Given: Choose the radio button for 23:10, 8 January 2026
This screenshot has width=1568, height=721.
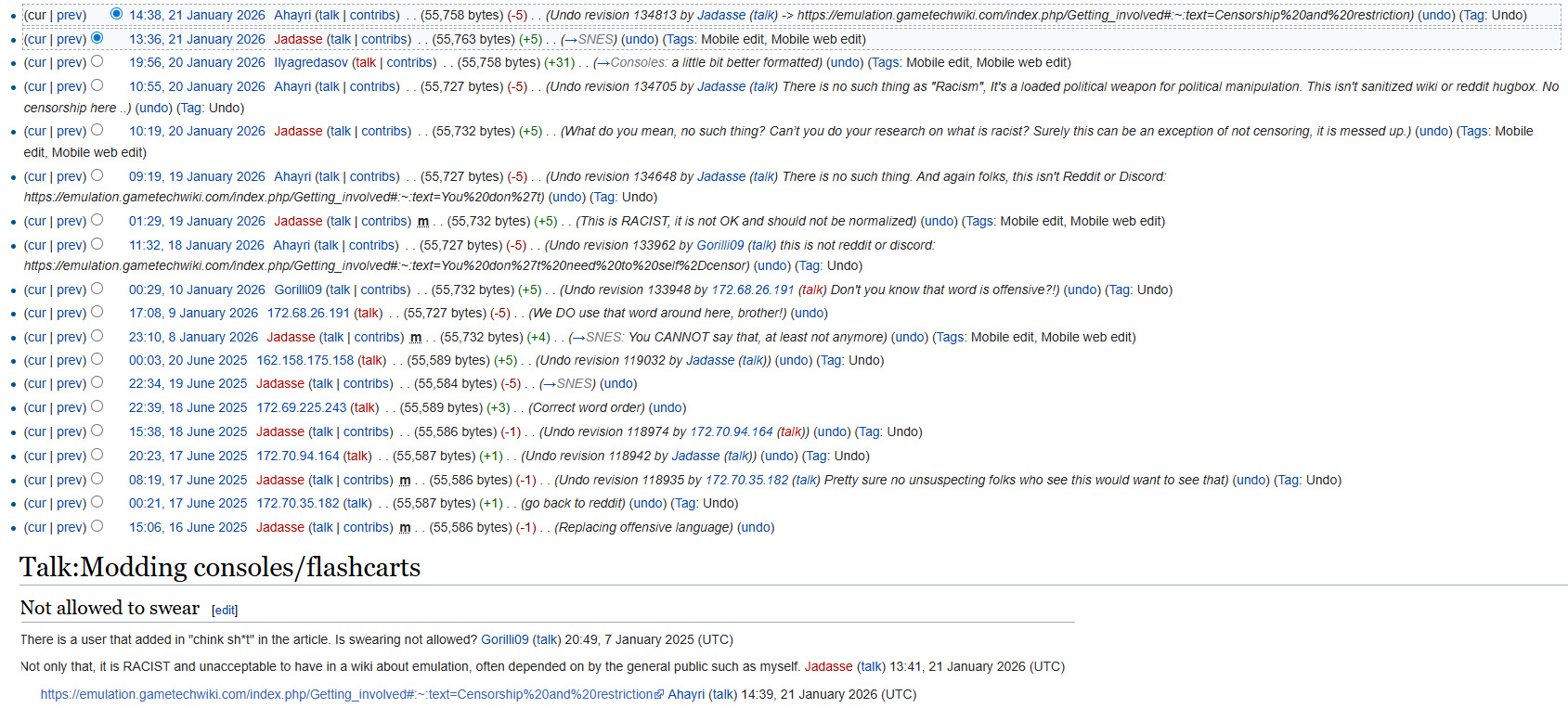Looking at the screenshot, I should (97, 336).
